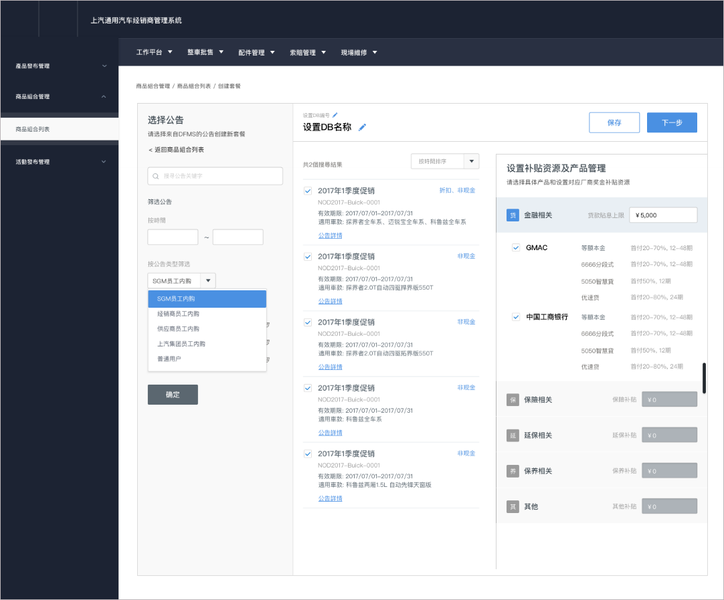Select the grey 延 icon for 延保相关
Viewport: 724px width, 600px height.
pos(513,435)
